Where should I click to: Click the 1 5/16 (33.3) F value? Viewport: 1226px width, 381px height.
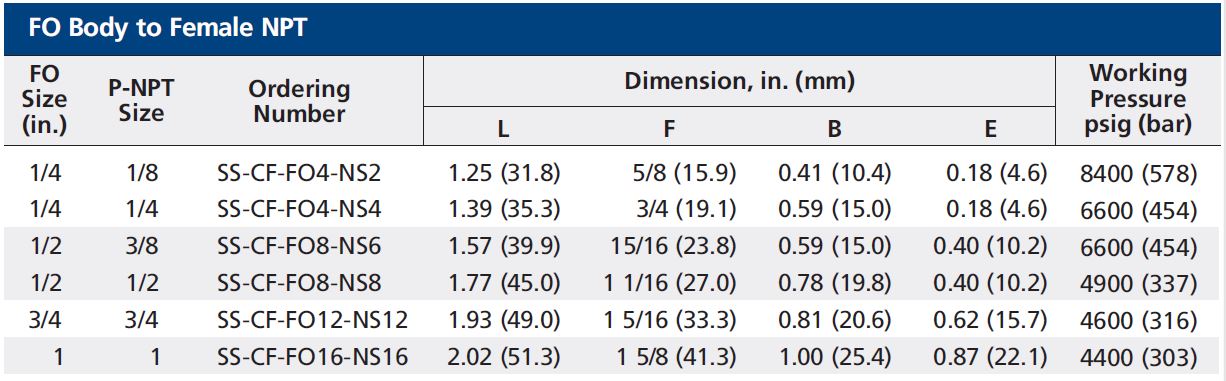tap(670, 321)
